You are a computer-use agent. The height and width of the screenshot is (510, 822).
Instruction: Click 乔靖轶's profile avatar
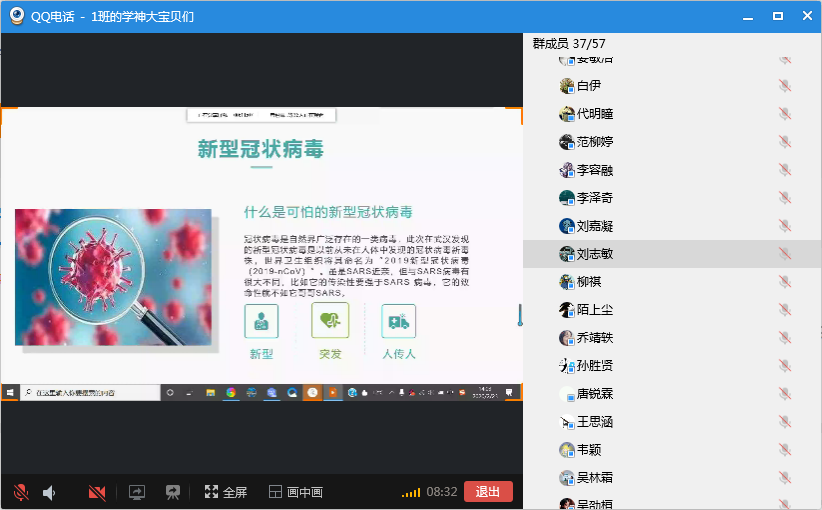[567, 338]
